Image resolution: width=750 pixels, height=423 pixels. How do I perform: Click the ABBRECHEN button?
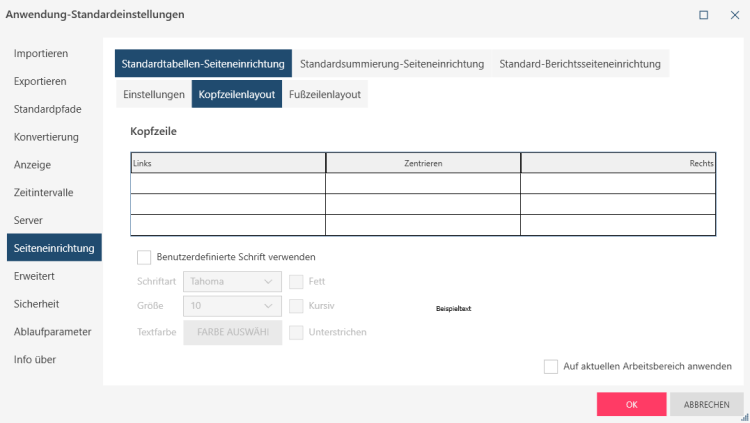point(707,405)
